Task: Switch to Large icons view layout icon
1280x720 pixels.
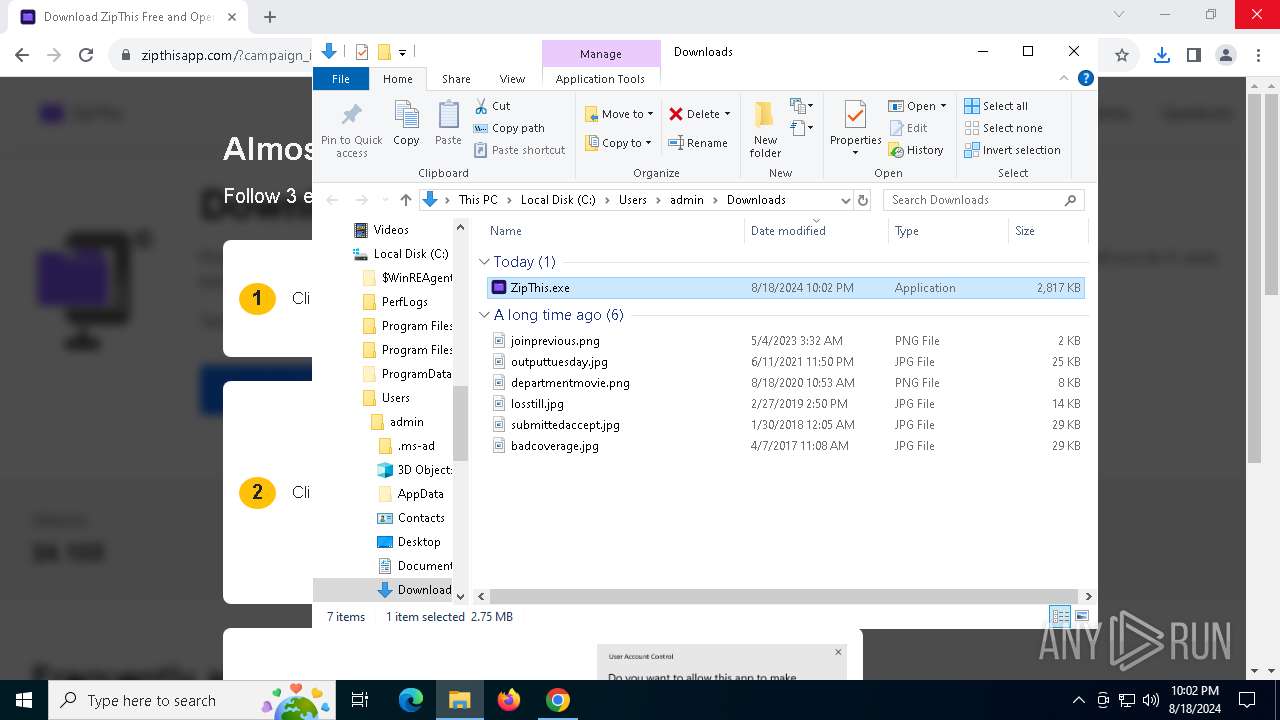Action: (x=1081, y=617)
